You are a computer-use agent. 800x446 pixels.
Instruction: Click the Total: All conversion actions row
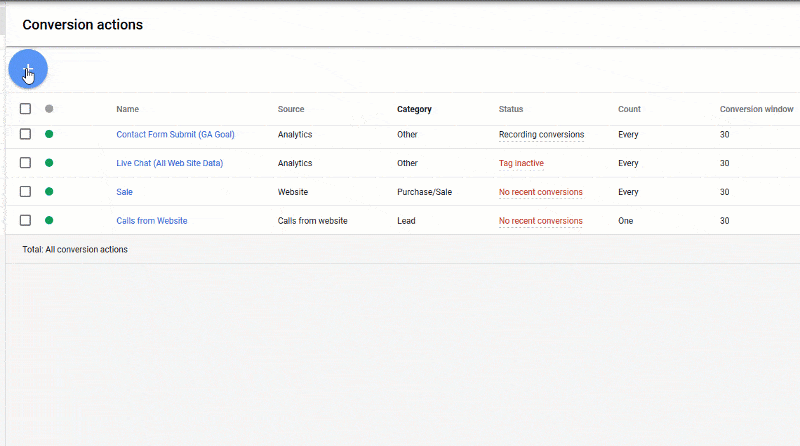click(403, 250)
